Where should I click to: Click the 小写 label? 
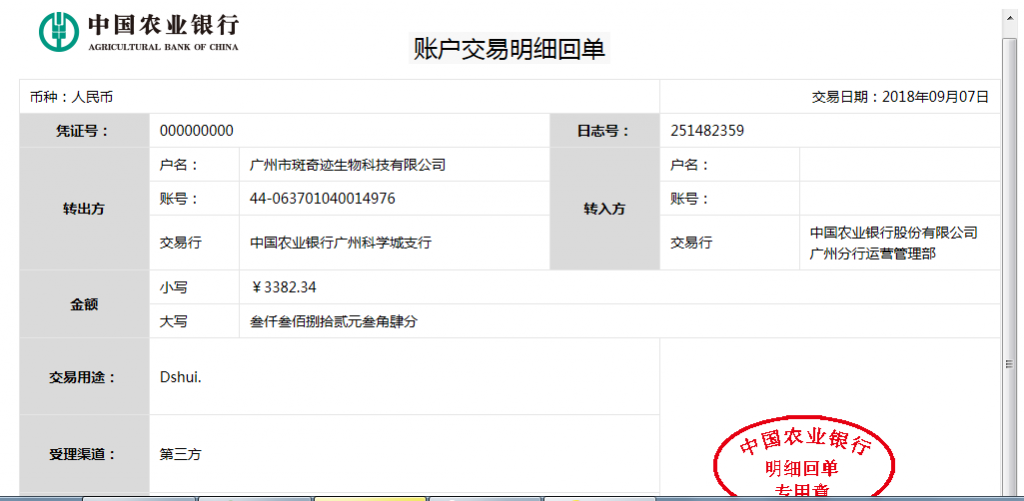(x=174, y=287)
